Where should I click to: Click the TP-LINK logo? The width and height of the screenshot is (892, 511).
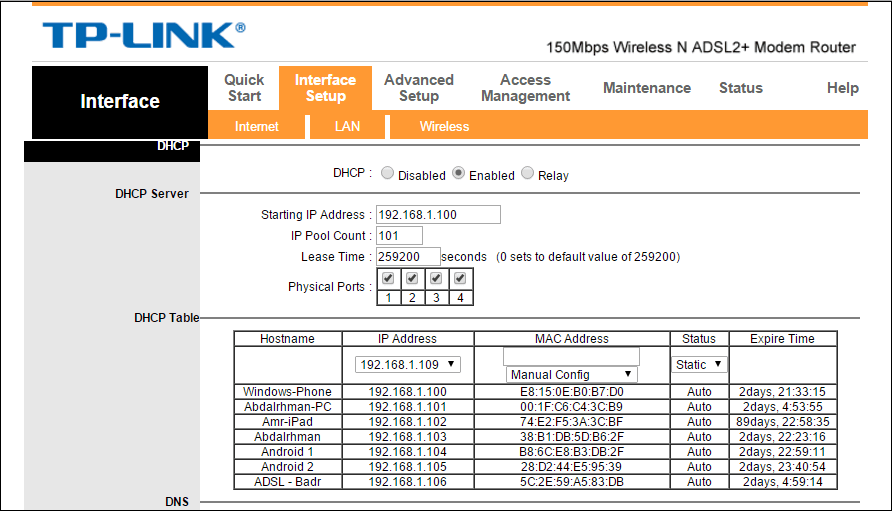pos(144,35)
